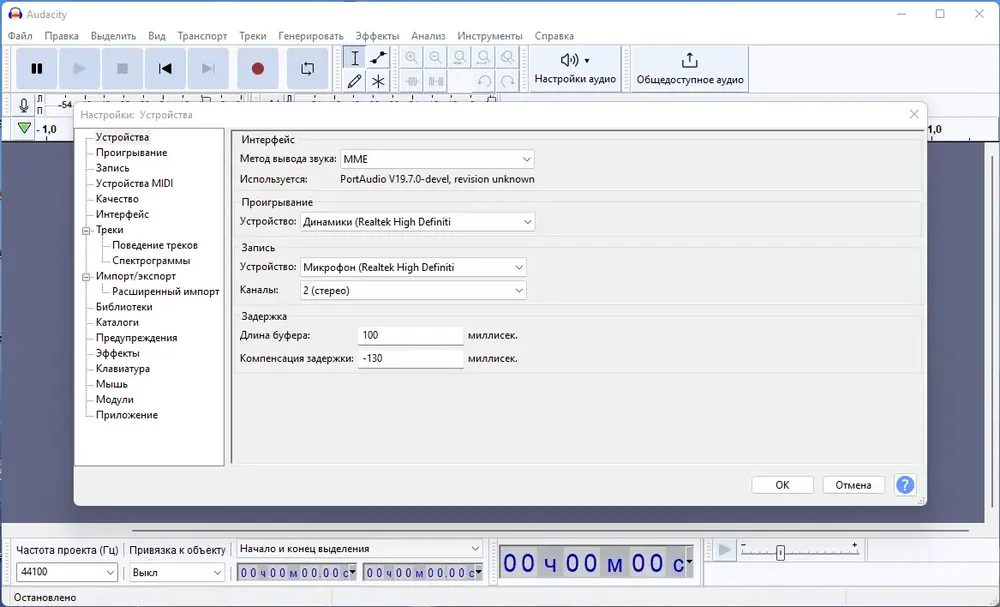Select Клавиатура in the settings tree
1000x607 pixels.
click(122, 369)
